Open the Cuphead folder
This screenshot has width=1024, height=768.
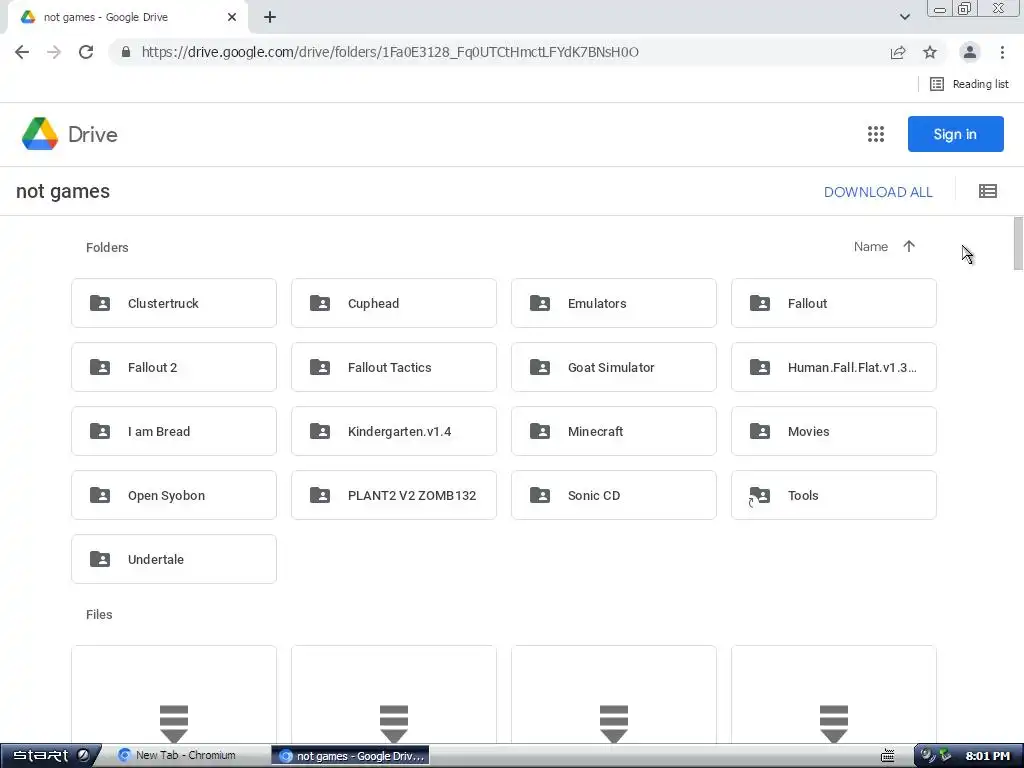click(x=394, y=303)
